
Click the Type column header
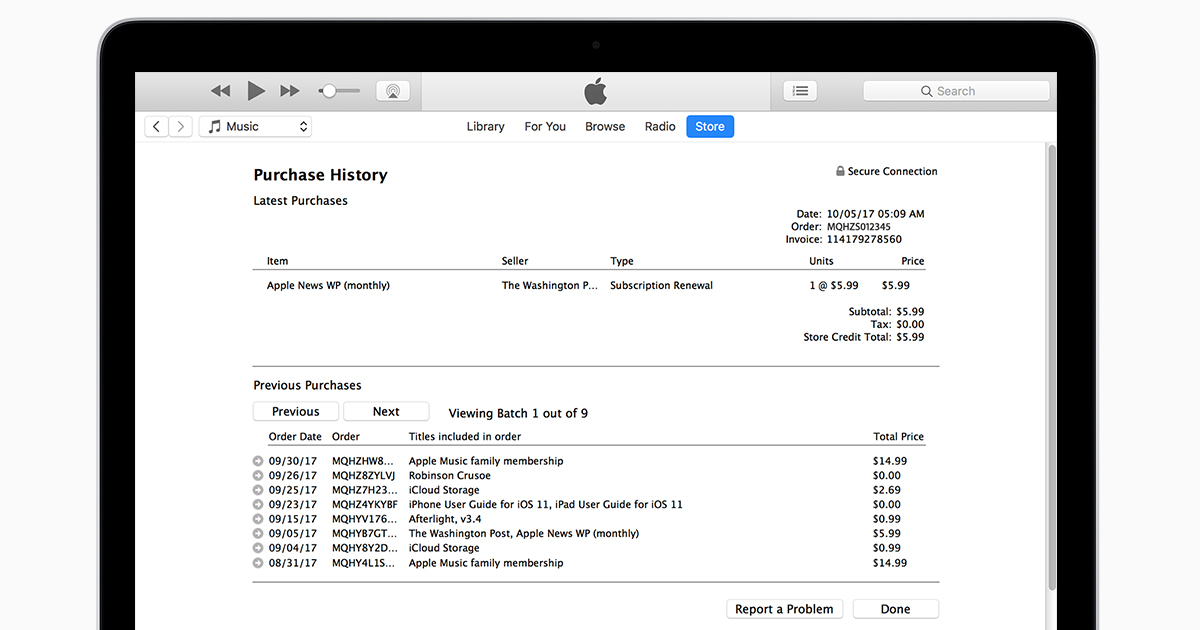tap(622, 261)
